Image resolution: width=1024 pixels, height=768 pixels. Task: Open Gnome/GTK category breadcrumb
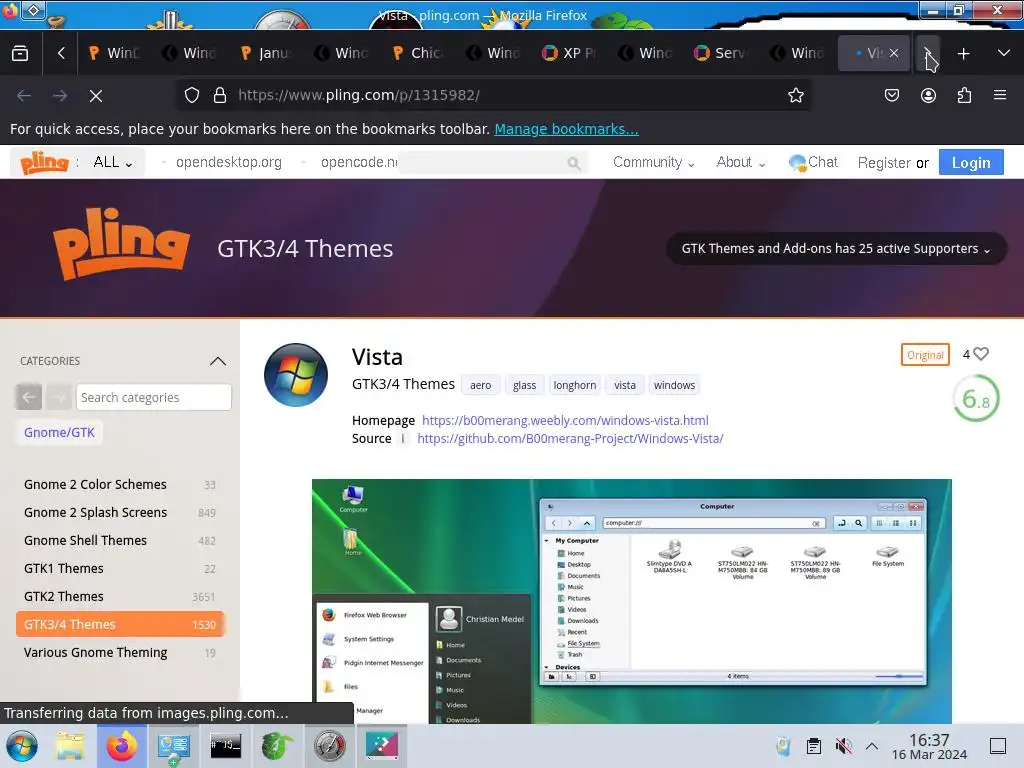[59, 432]
